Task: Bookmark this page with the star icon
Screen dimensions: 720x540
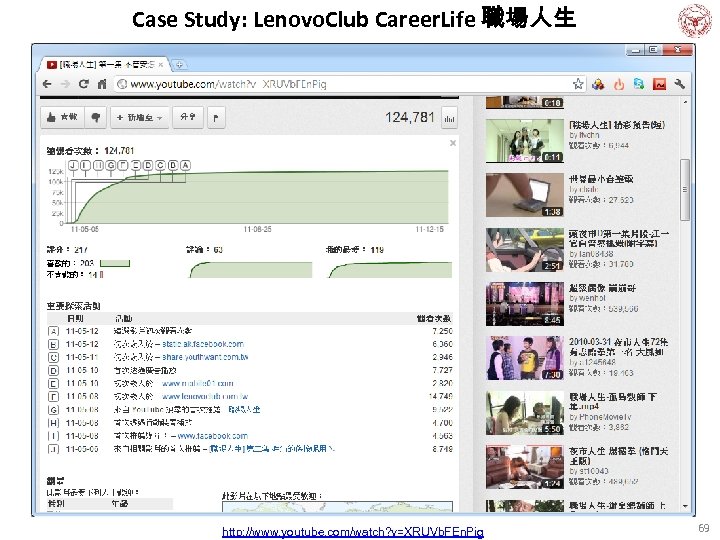Action: coord(578,84)
